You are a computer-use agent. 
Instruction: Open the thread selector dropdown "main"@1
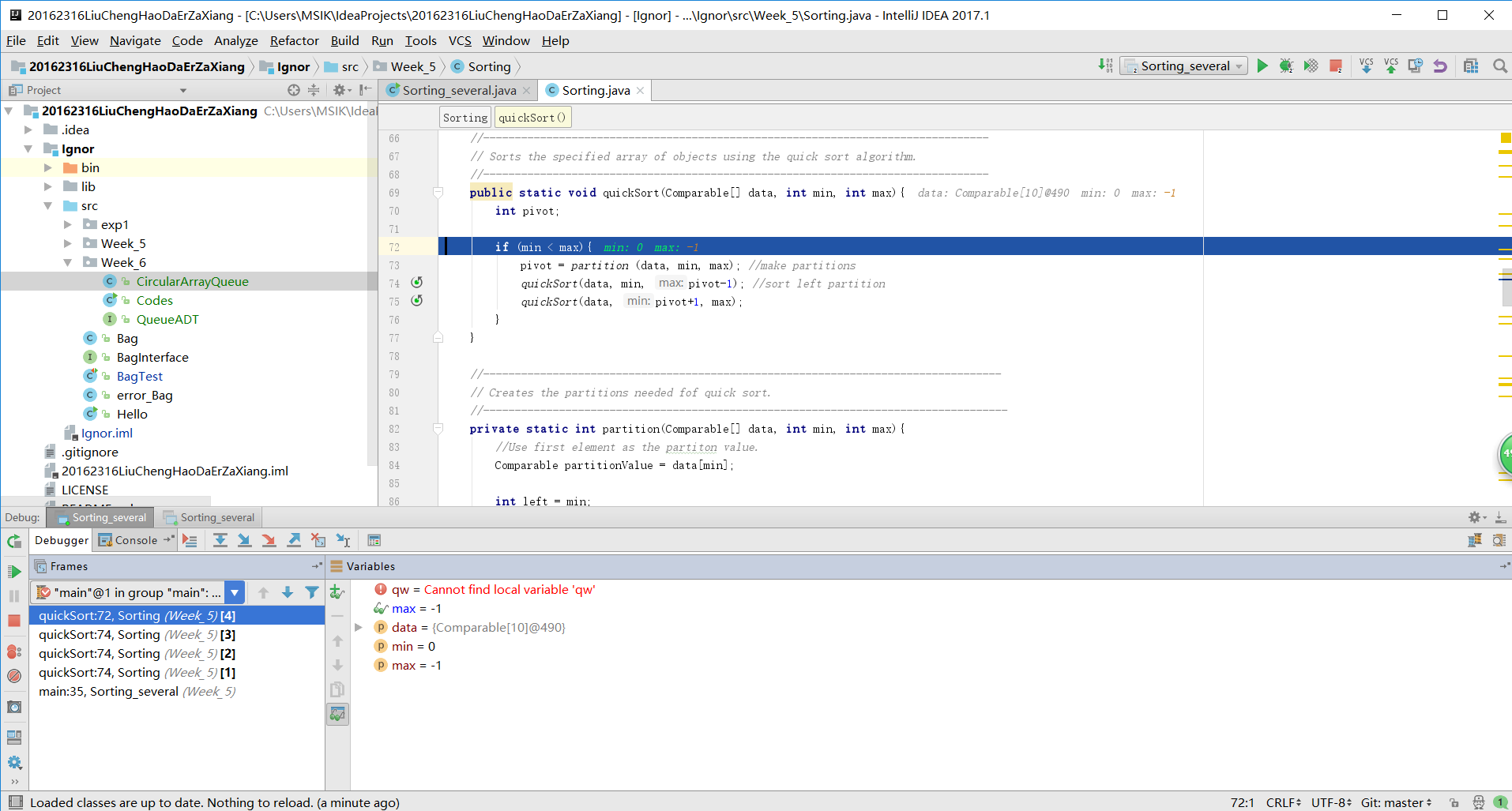click(235, 592)
